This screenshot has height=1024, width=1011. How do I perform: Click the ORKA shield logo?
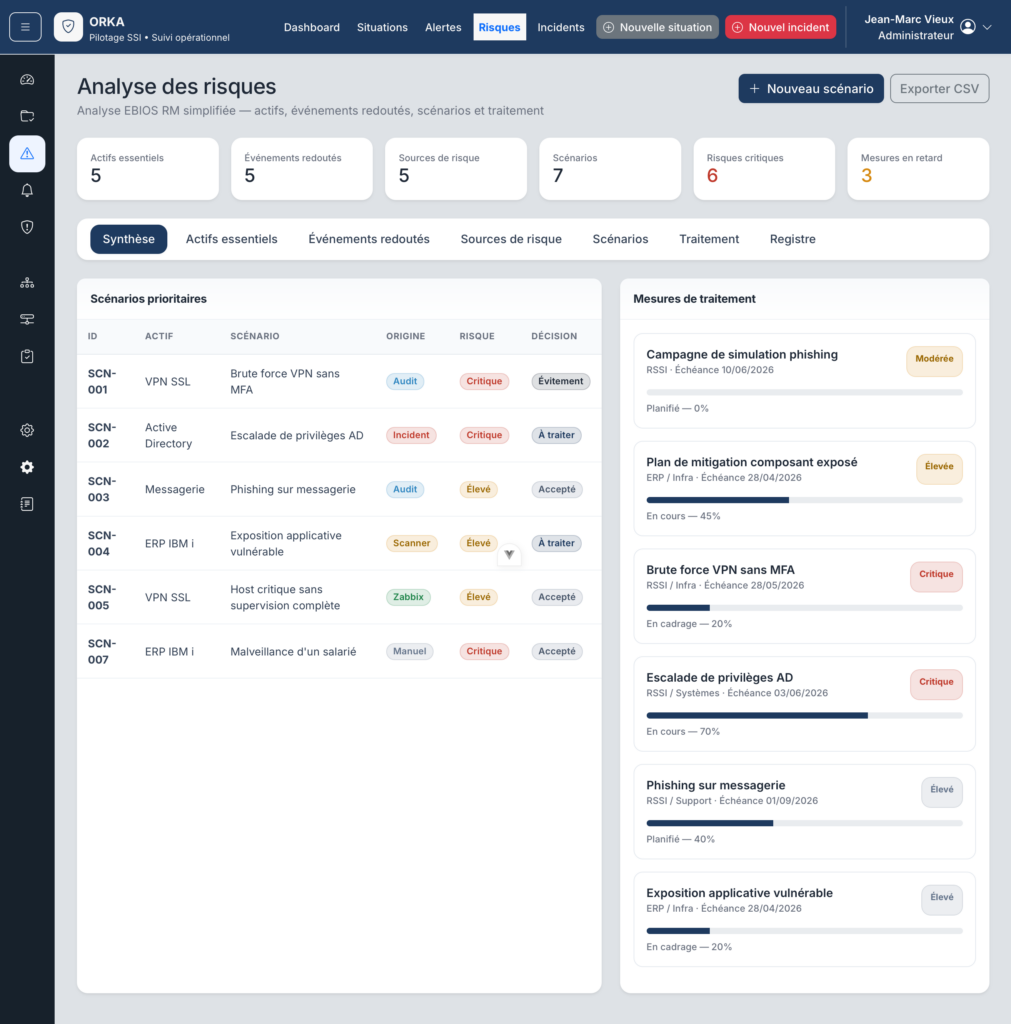[x=68, y=27]
